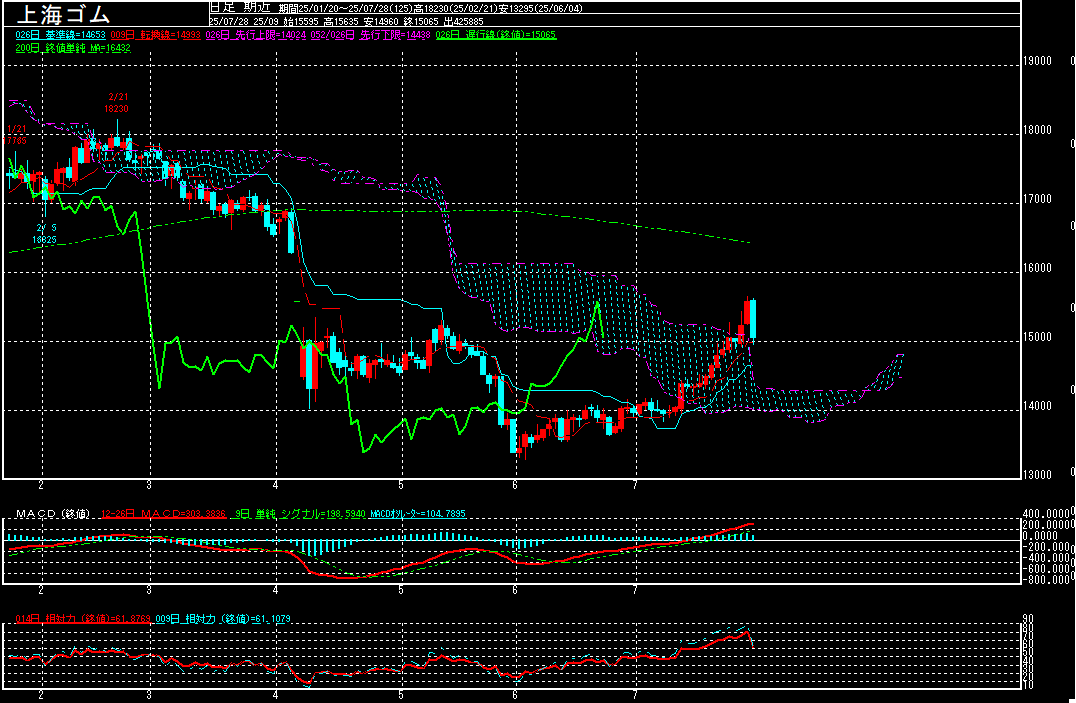
Task: Click the 2/5 16625 low annotation
Action: [45, 233]
